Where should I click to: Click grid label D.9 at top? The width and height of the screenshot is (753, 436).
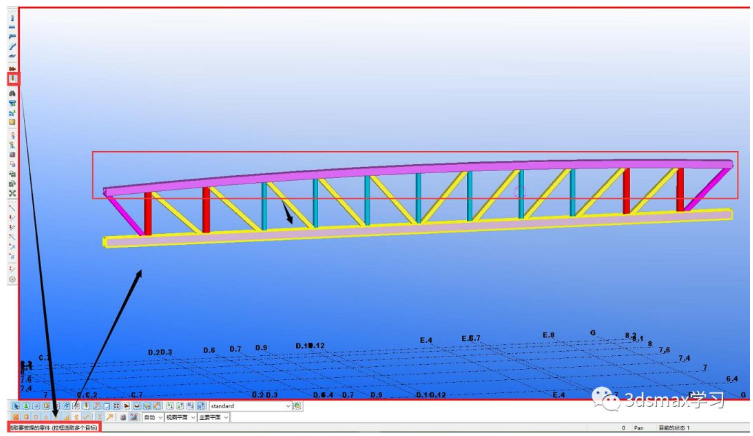tap(261, 348)
